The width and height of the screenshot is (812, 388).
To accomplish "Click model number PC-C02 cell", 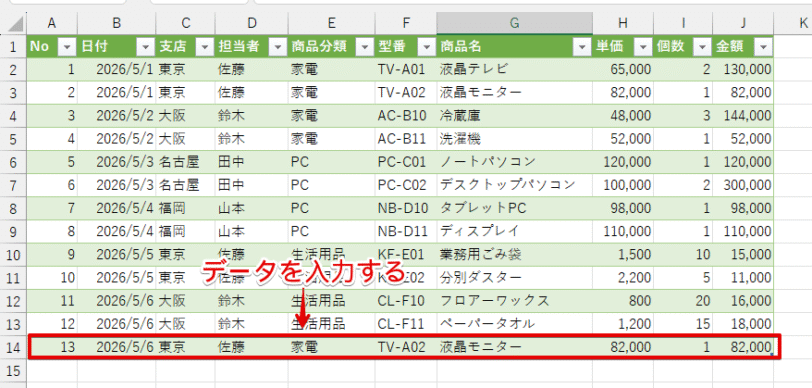I will click(x=406, y=185).
